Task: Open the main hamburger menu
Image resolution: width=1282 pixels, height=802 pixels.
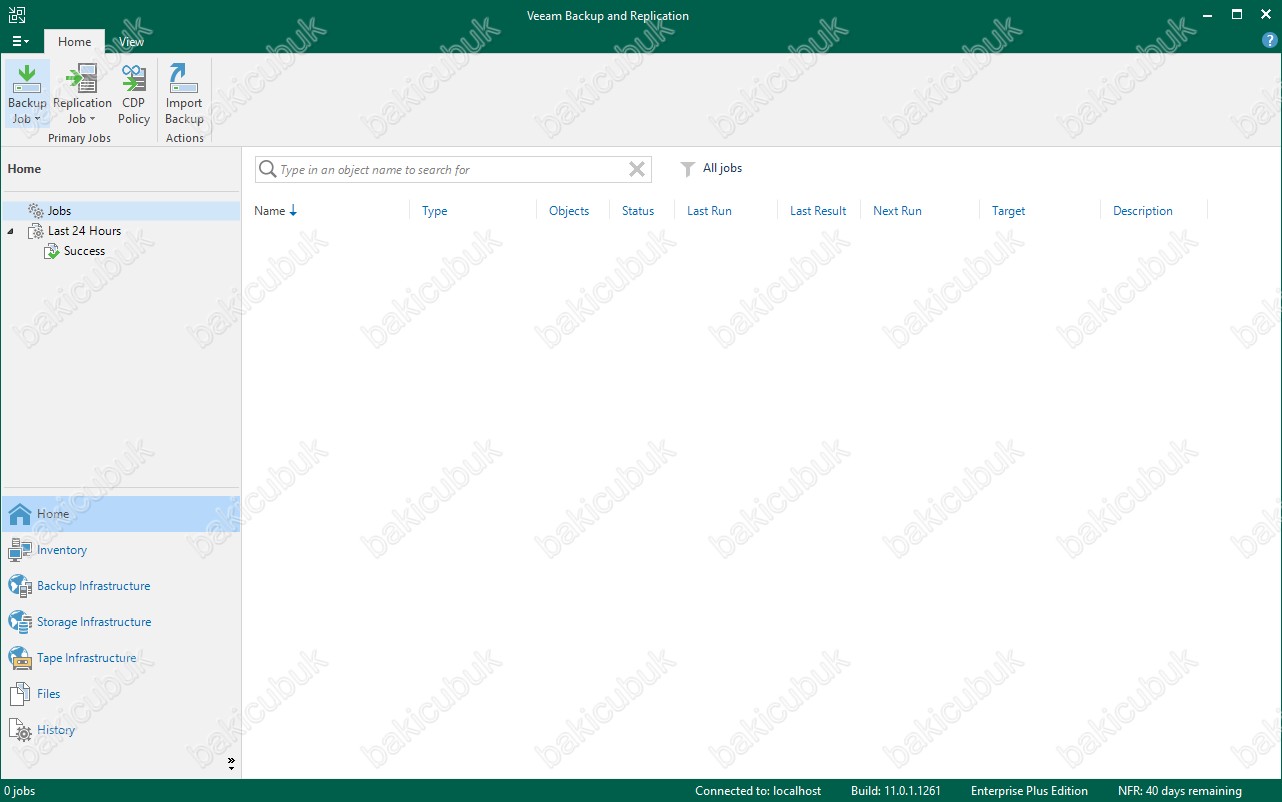Action: click(20, 41)
